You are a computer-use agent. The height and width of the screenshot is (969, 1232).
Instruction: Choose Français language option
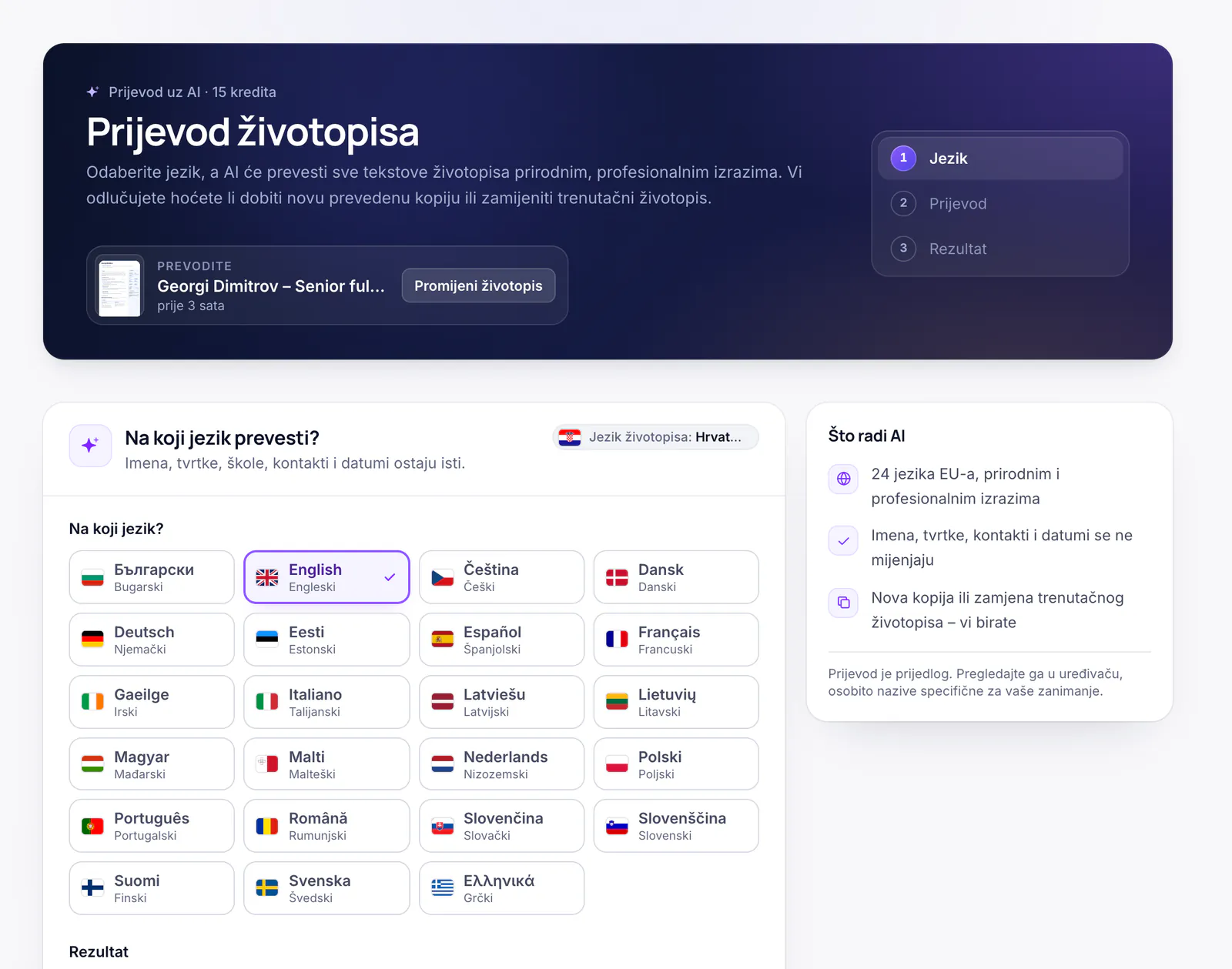coord(676,640)
